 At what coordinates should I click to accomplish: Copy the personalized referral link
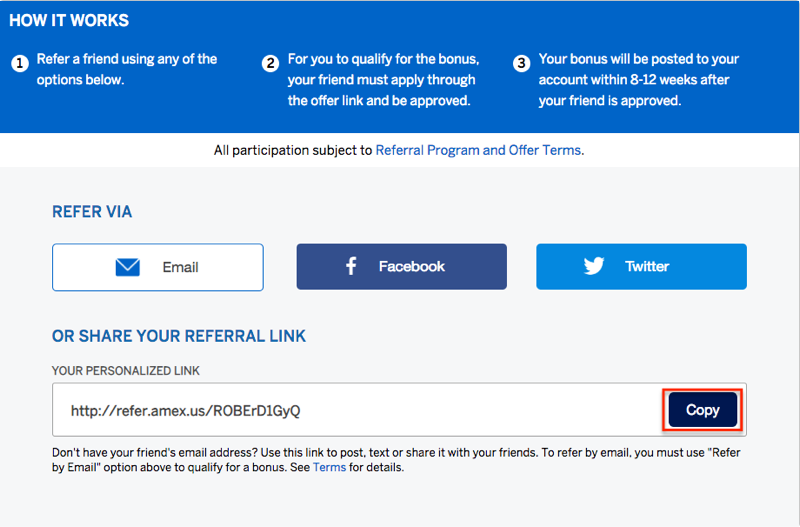pos(703,410)
